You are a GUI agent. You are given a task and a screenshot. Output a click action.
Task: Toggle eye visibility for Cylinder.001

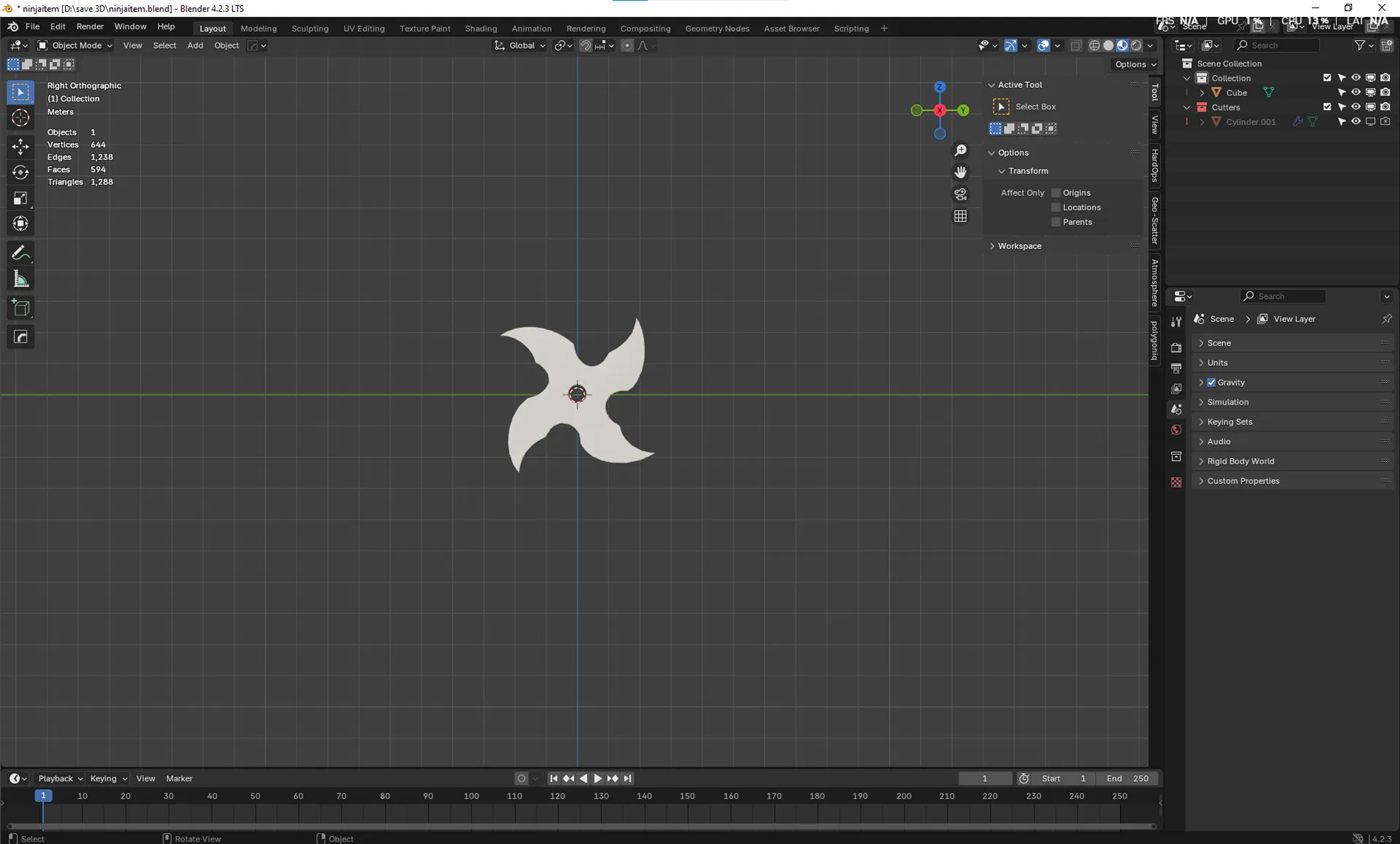click(x=1356, y=122)
